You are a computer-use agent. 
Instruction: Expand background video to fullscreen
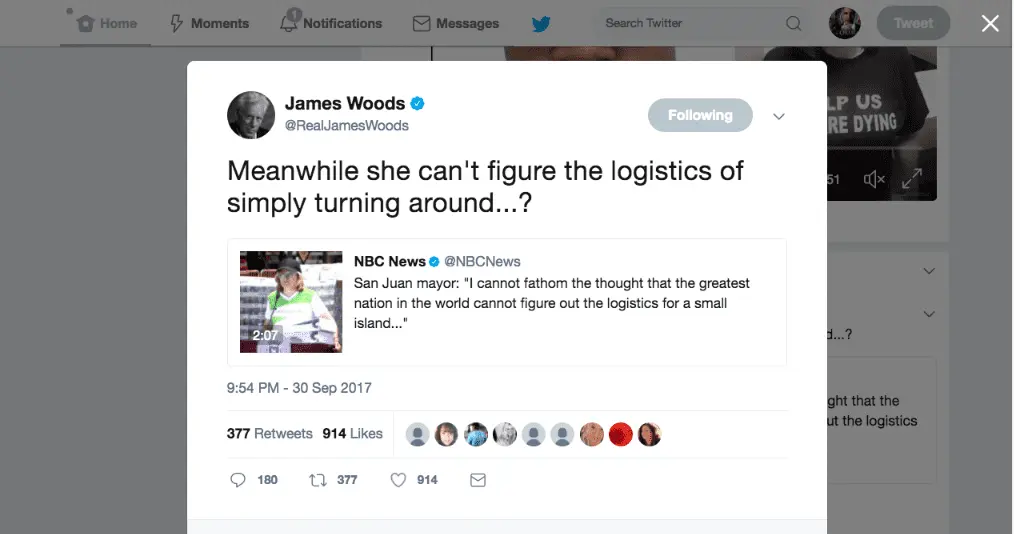912,178
